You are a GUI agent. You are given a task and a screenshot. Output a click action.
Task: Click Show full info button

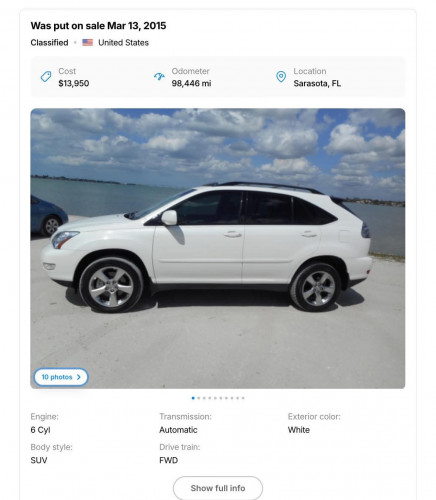[x=218, y=488]
